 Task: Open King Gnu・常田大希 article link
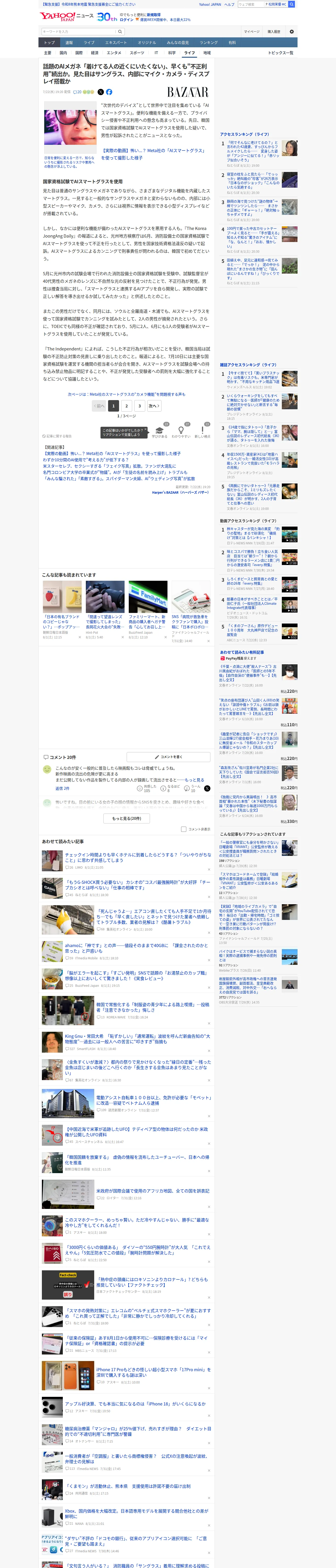(x=138, y=1039)
